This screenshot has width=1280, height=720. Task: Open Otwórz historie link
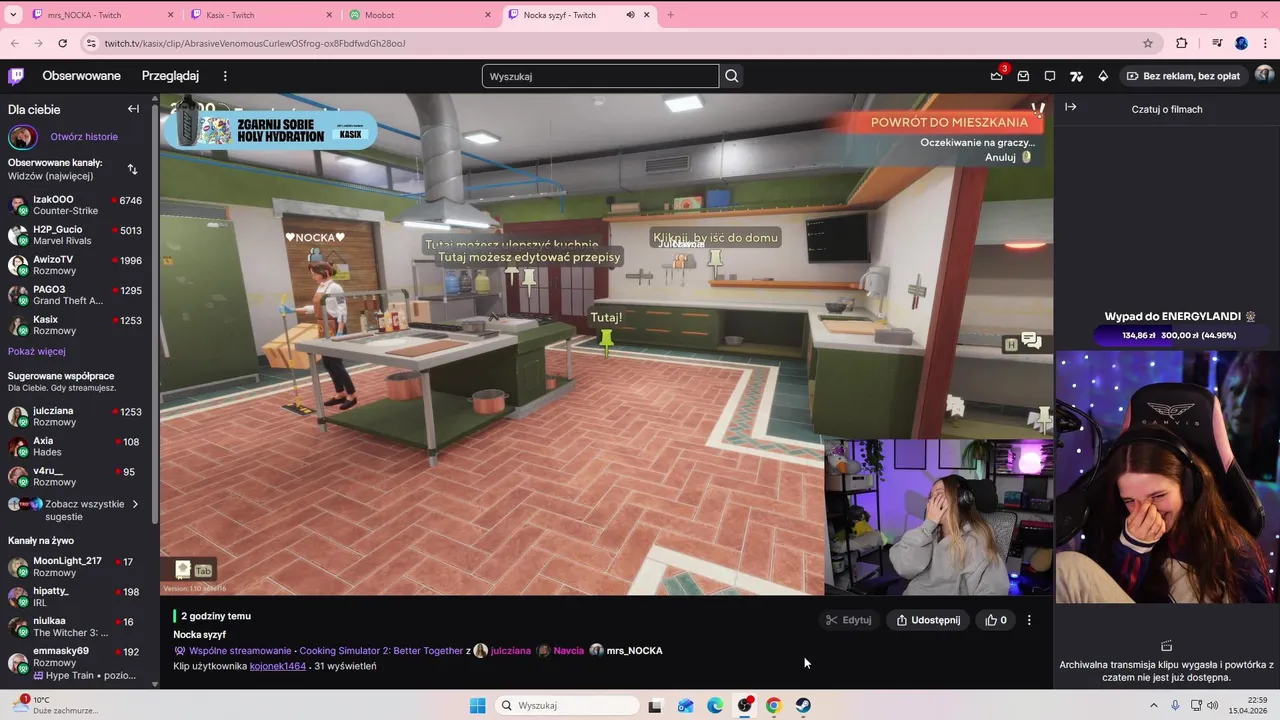point(84,137)
